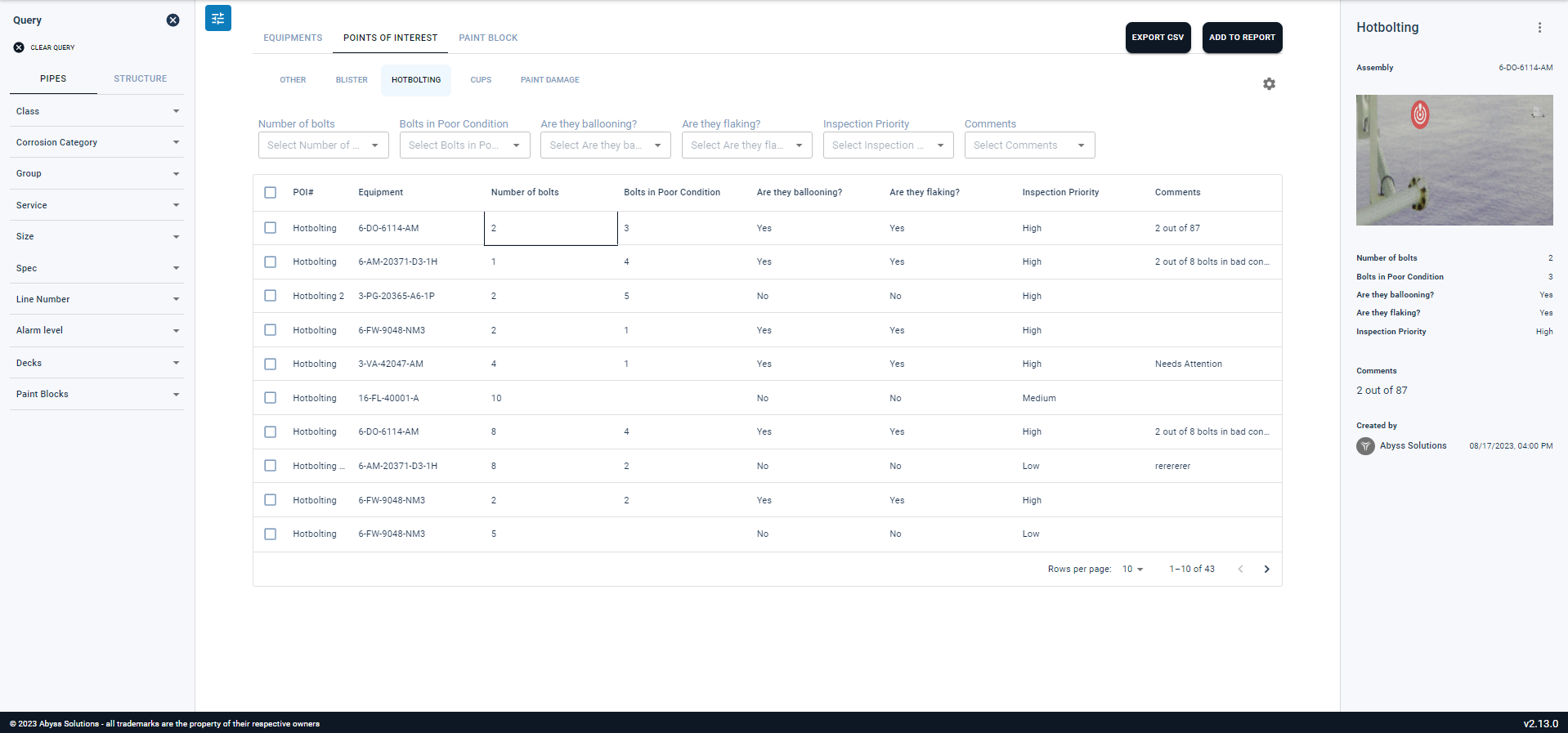
Task: Switch to the Paint Block tab
Action: coord(488,38)
